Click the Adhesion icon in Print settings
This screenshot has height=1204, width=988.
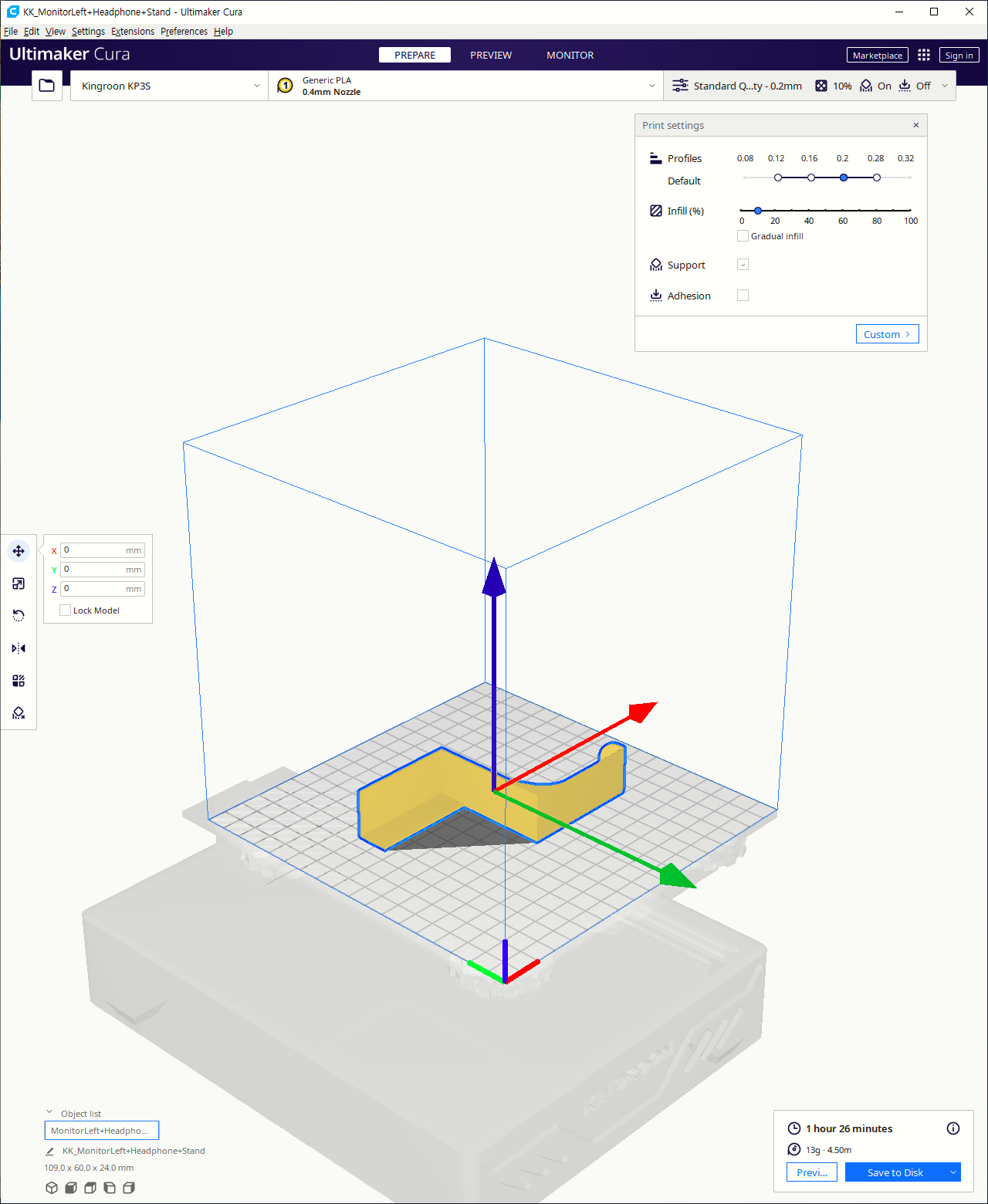coord(656,296)
